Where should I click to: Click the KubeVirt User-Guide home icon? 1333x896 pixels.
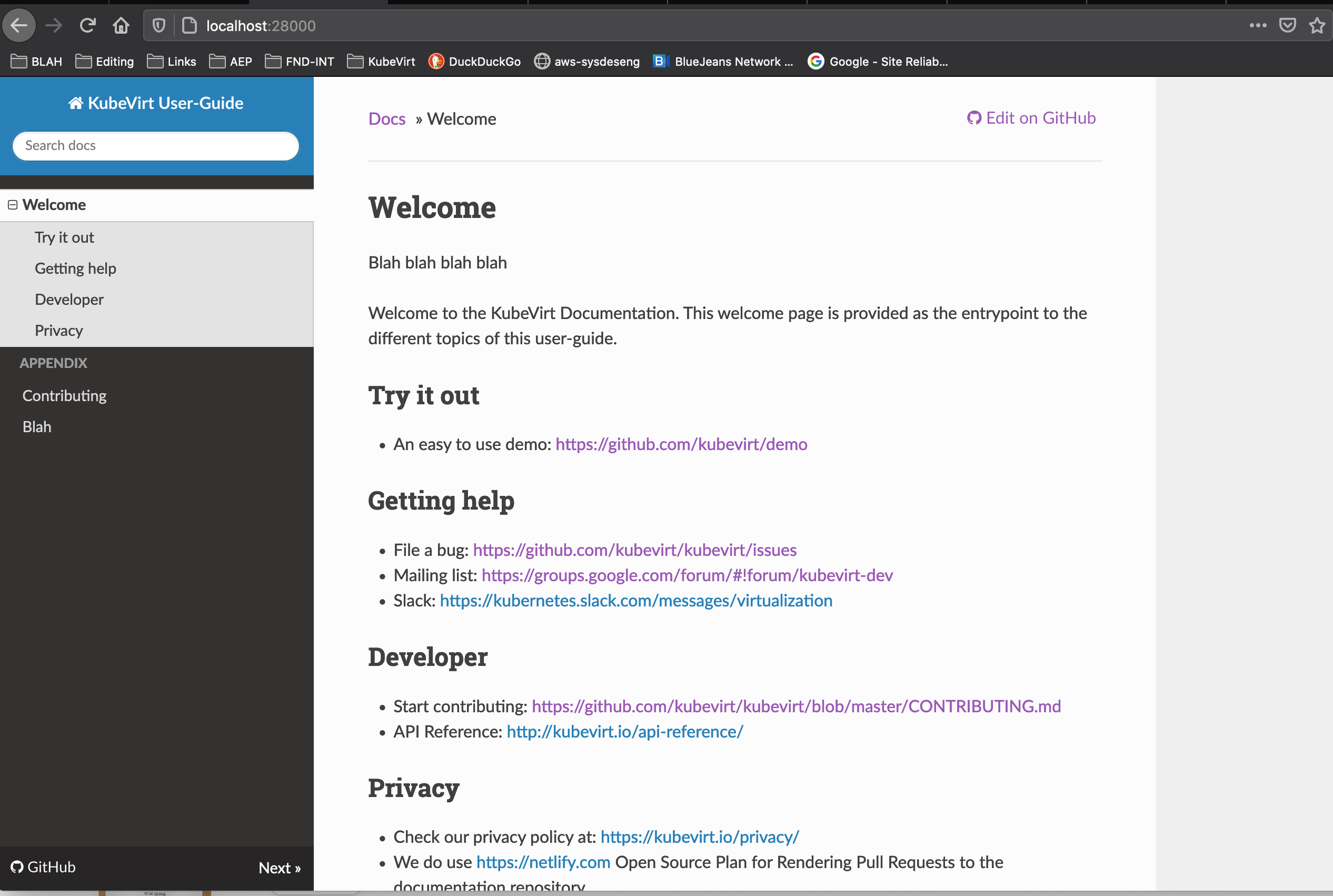tap(75, 103)
